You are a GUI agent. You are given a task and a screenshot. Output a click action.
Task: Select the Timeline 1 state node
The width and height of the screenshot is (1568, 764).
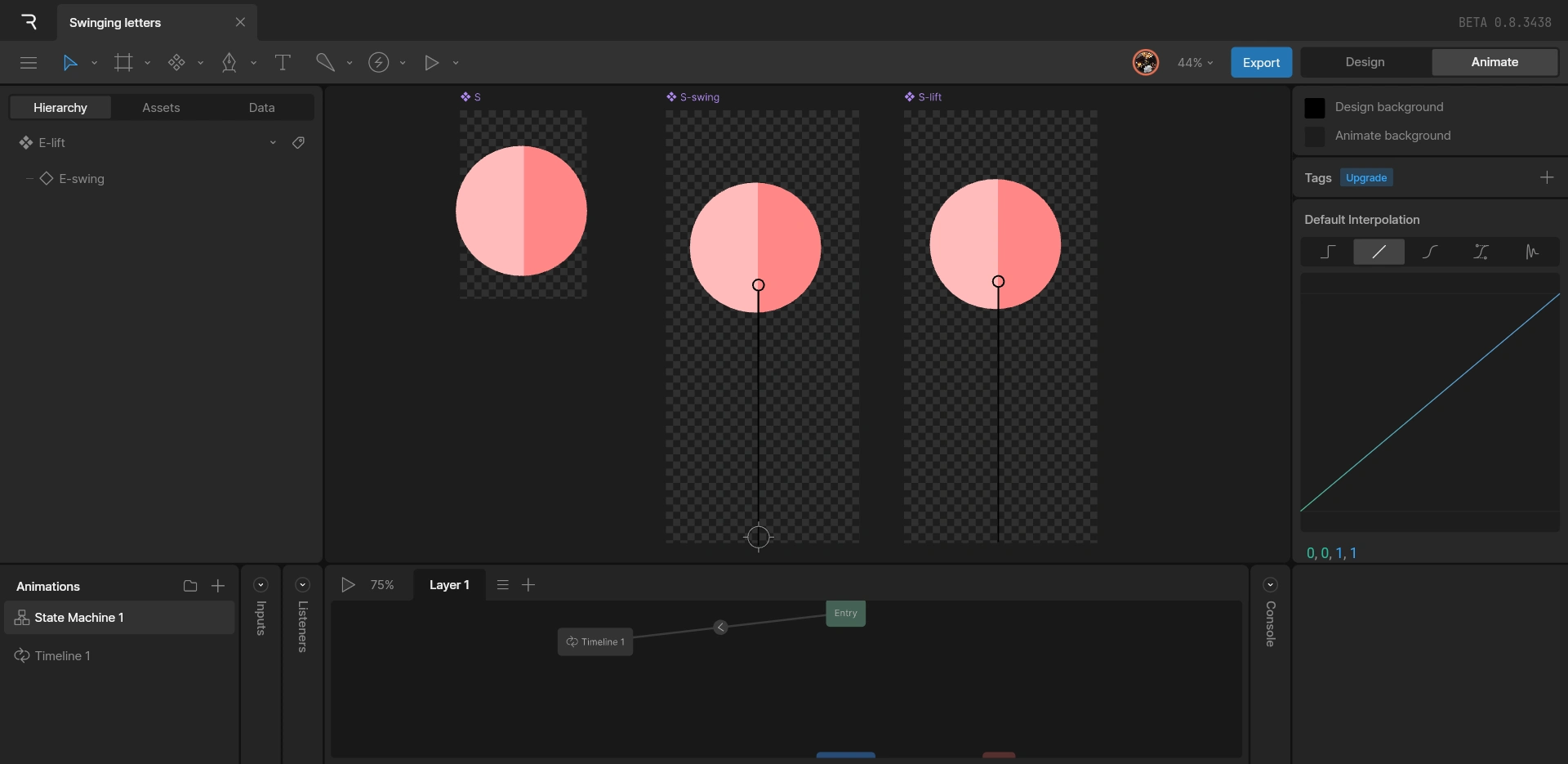pos(595,642)
